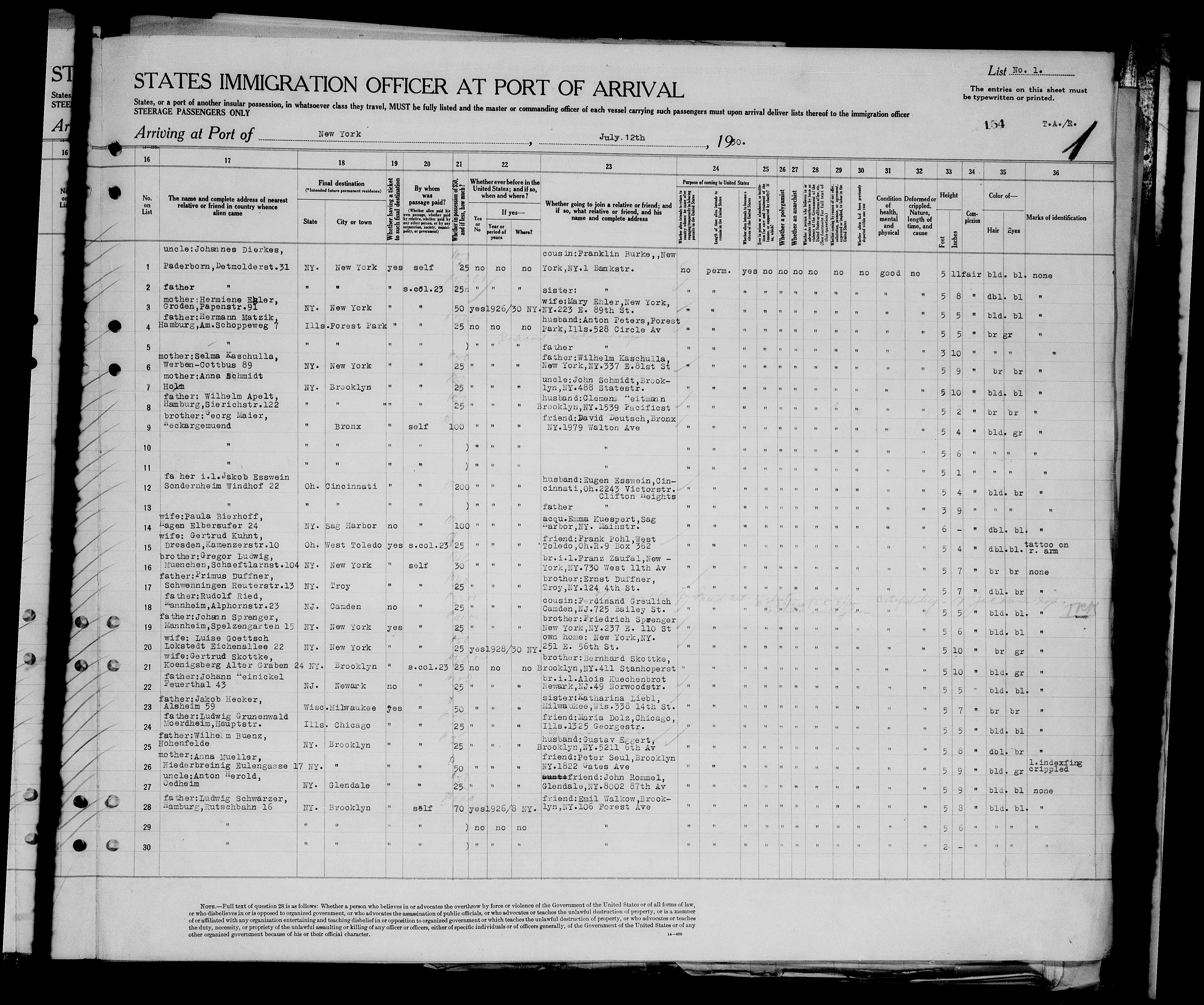Select 'Hamburg,Rutschbahn 16' address
Screen dimensions: 1204x1005
coord(218,807)
